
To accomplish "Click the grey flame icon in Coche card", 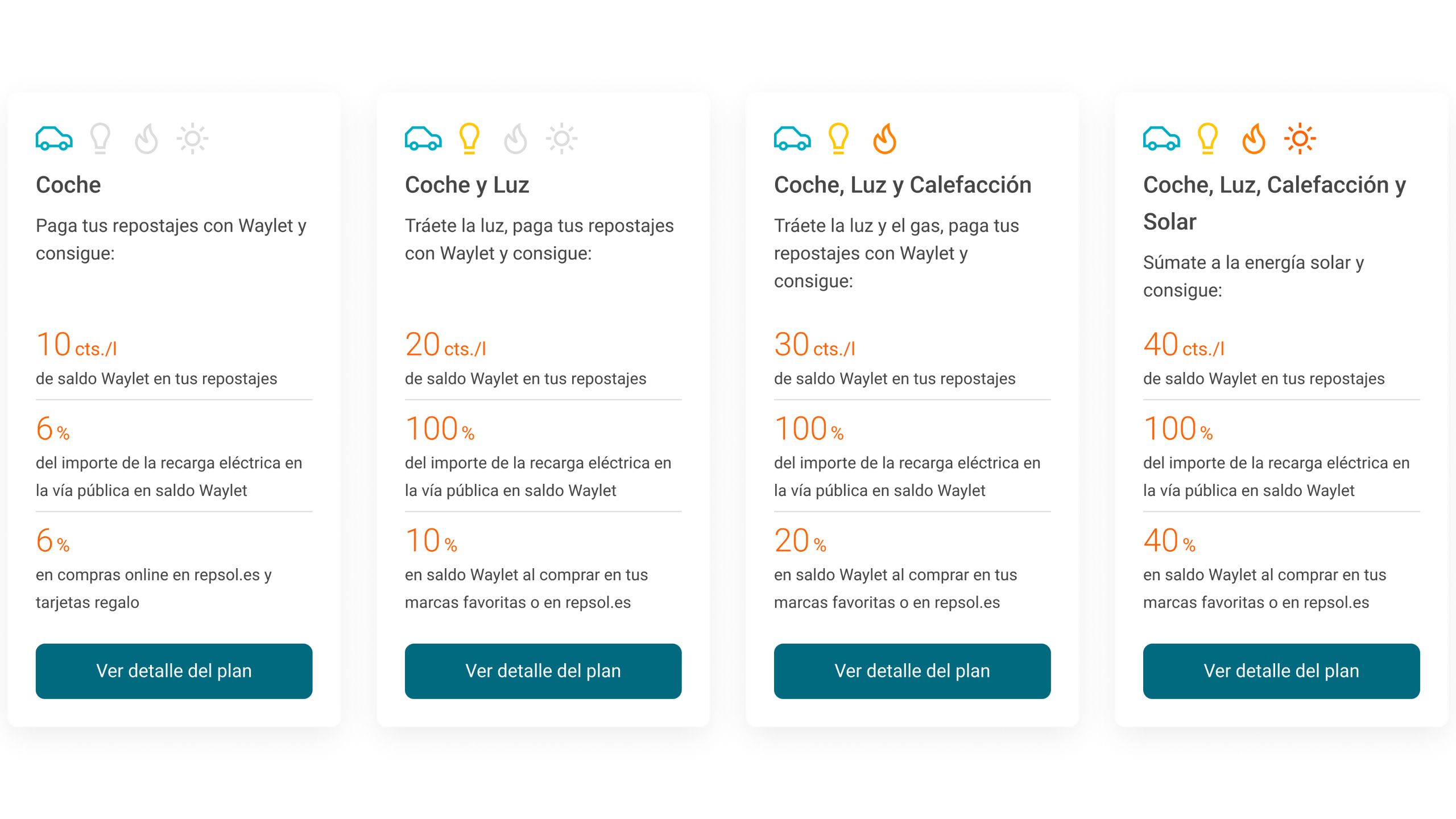I will (146, 138).
